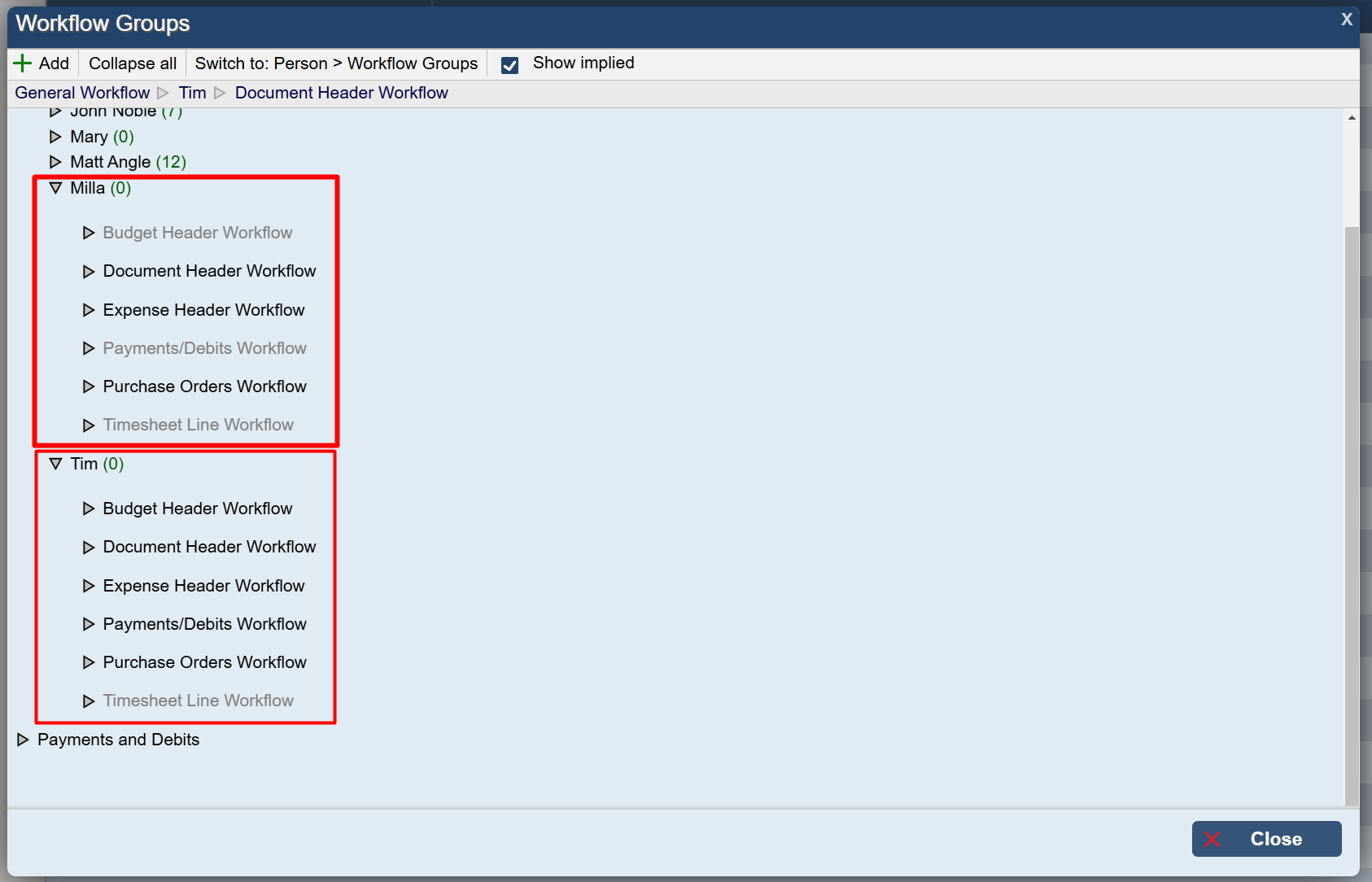Collapse the Tim group node
The width and height of the screenshot is (1372, 882).
(x=55, y=464)
